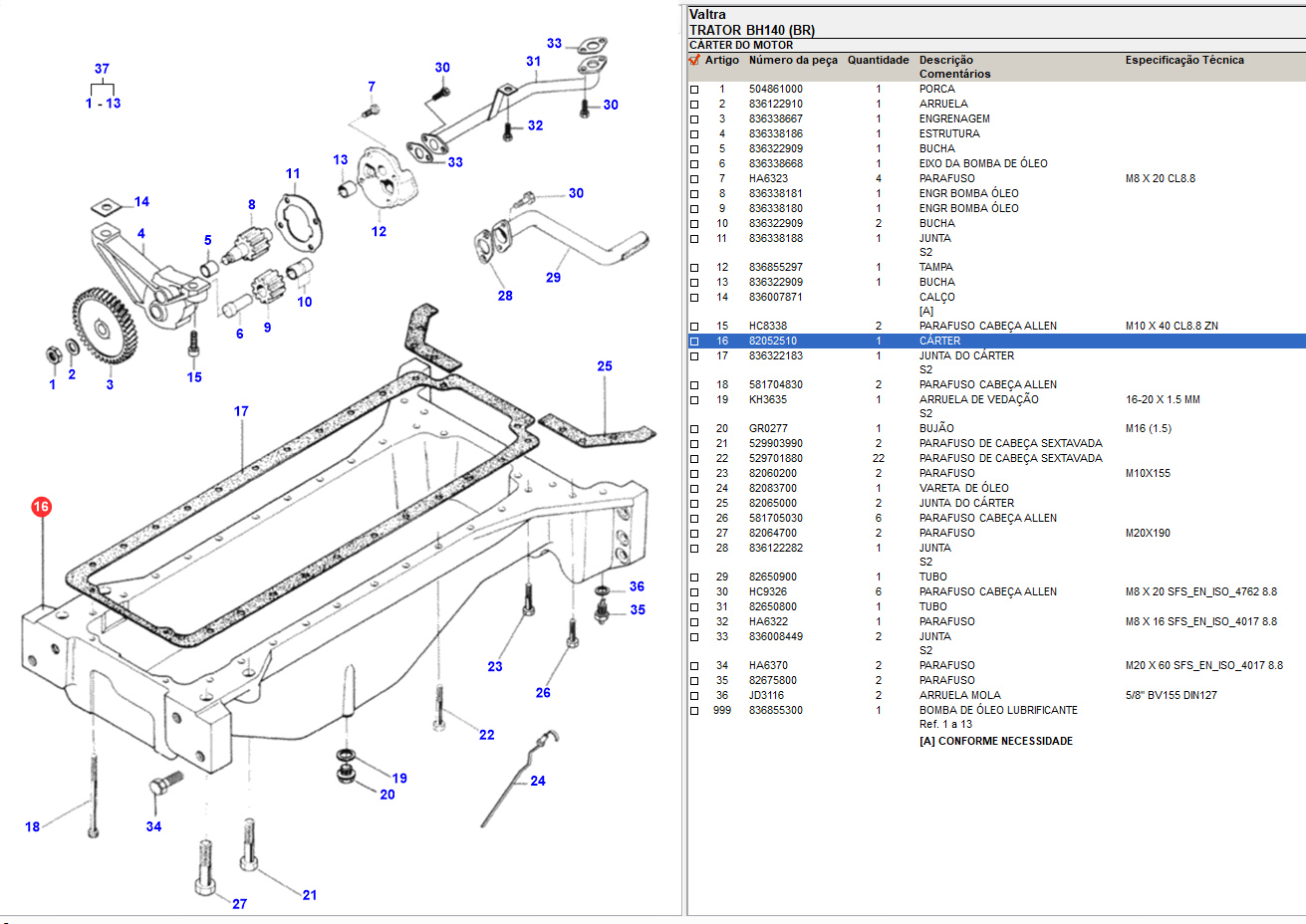This screenshot has width=1306, height=924.
Task: Click the "Especificação Técnica" column header
Action: (1184, 60)
